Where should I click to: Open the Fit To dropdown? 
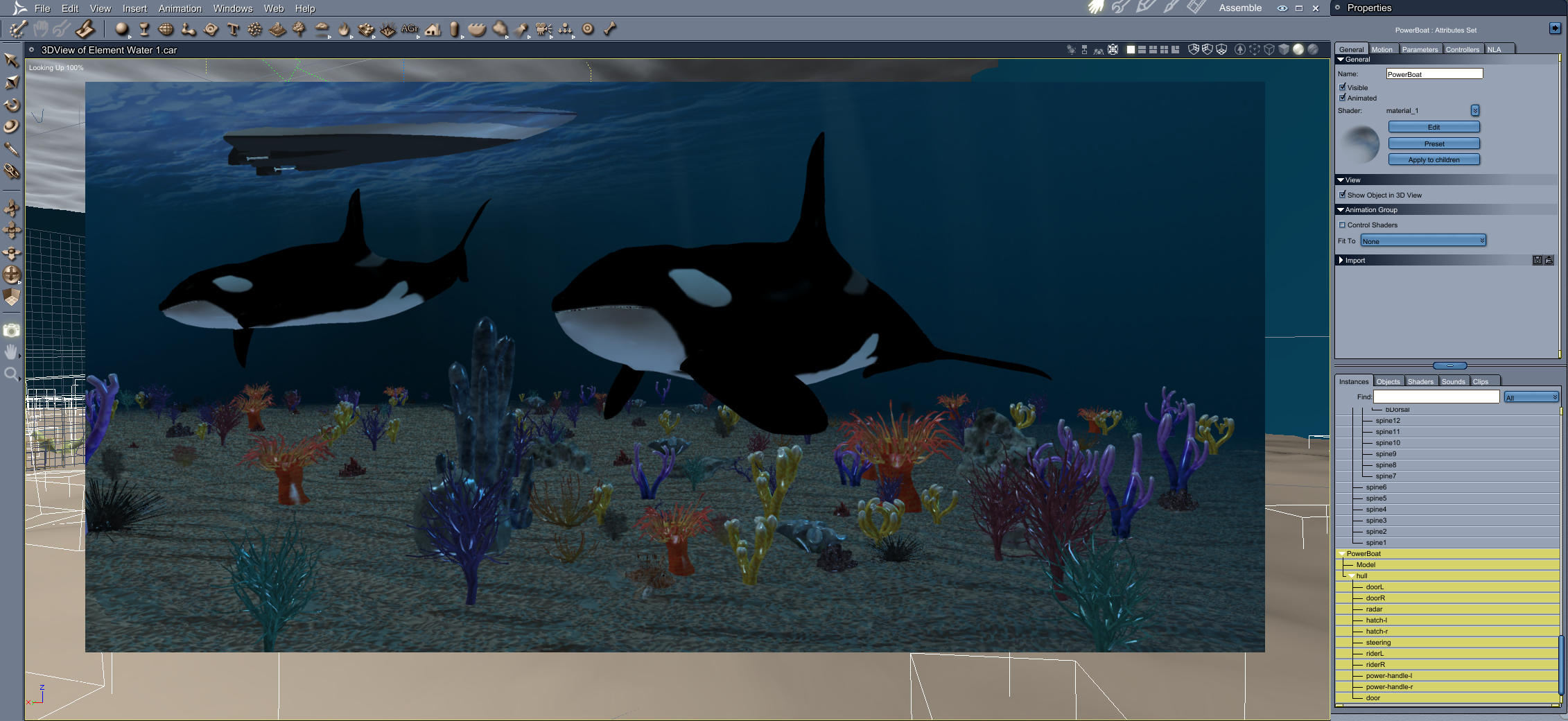click(1423, 241)
